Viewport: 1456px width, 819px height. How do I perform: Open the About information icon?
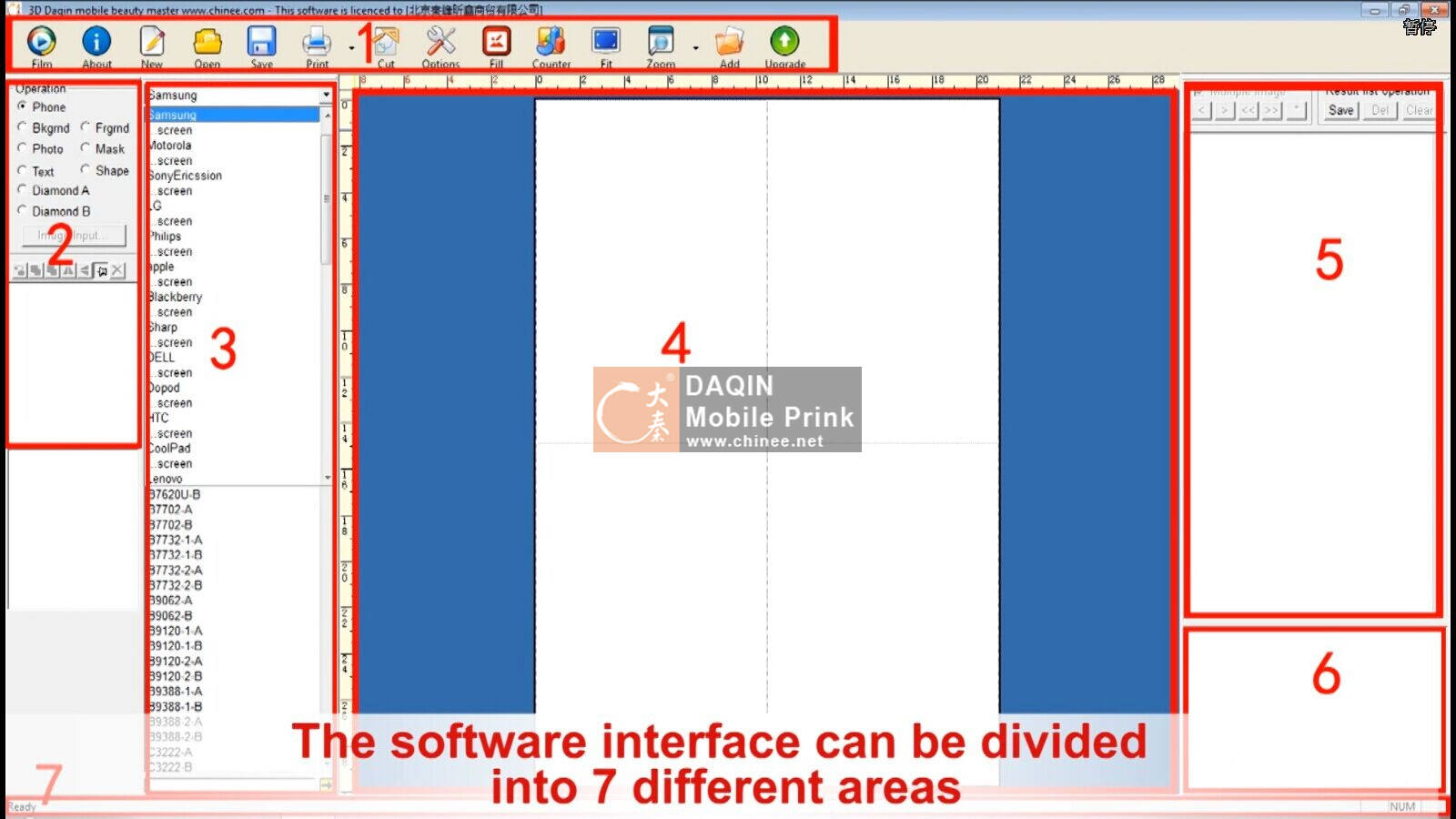(x=96, y=41)
